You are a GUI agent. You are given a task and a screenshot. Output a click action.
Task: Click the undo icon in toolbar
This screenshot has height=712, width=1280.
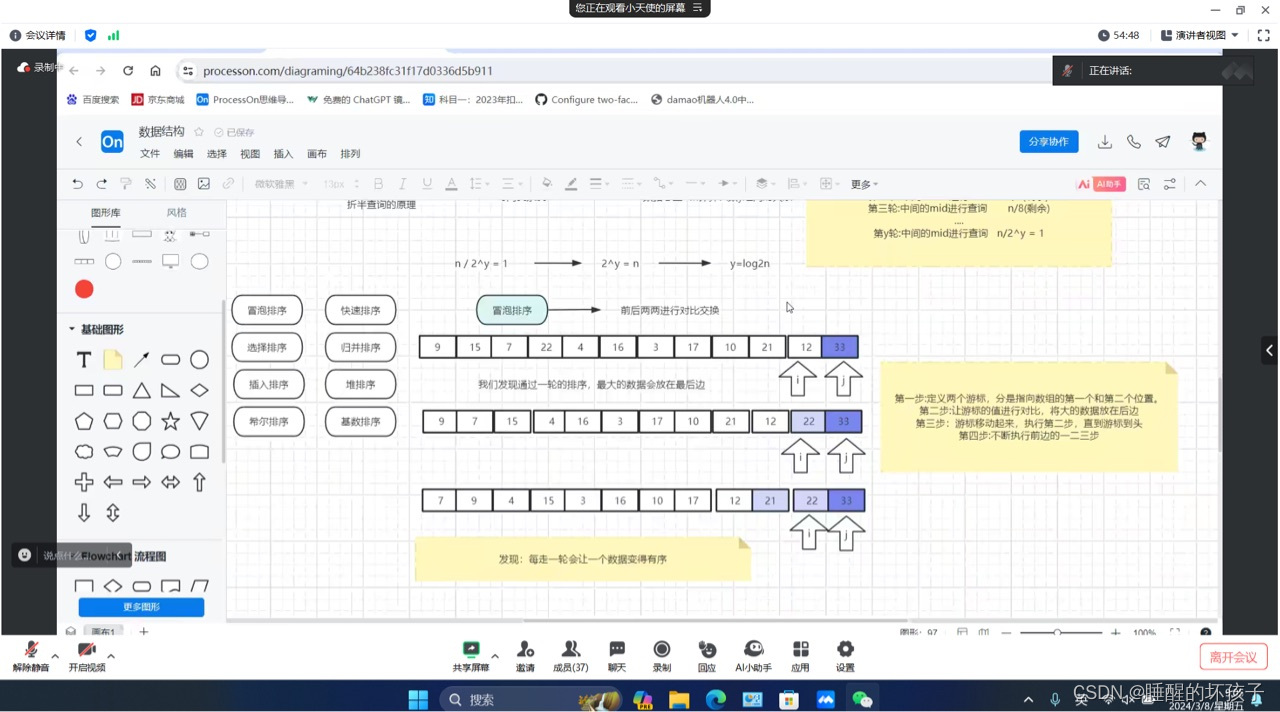[77, 184]
